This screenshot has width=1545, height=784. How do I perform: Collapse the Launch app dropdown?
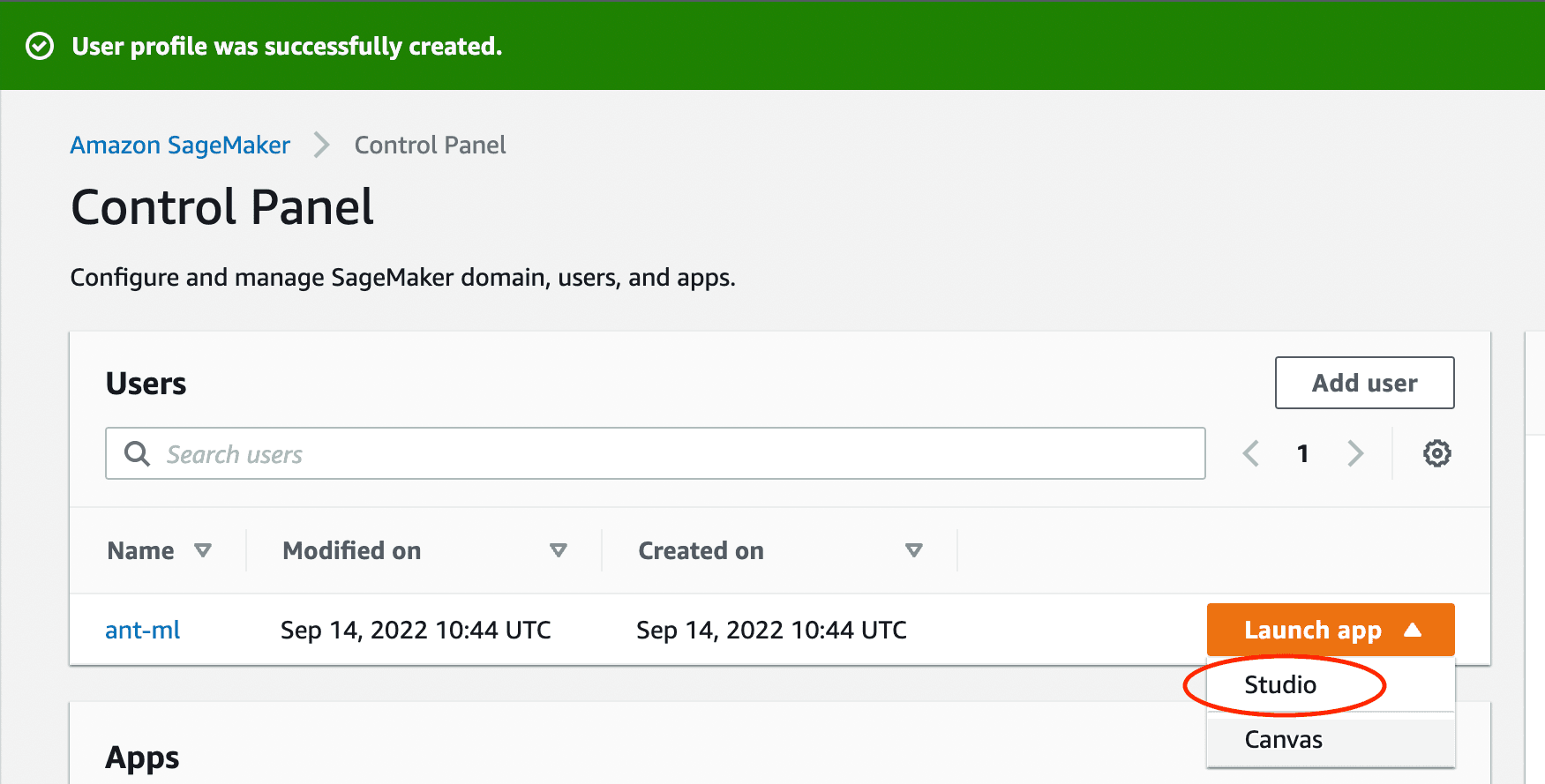pos(1331,630)
